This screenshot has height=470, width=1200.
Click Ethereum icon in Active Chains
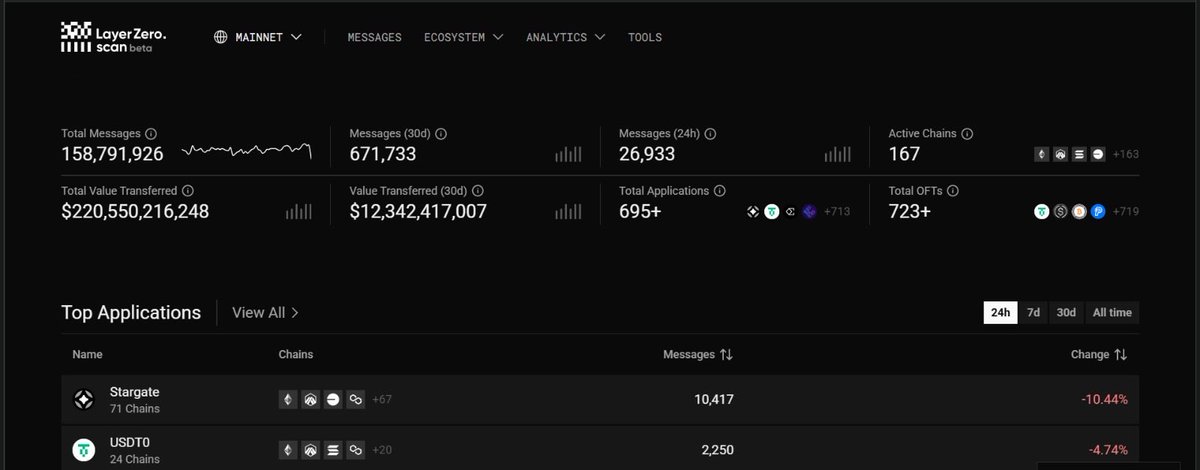(1041, 154)
